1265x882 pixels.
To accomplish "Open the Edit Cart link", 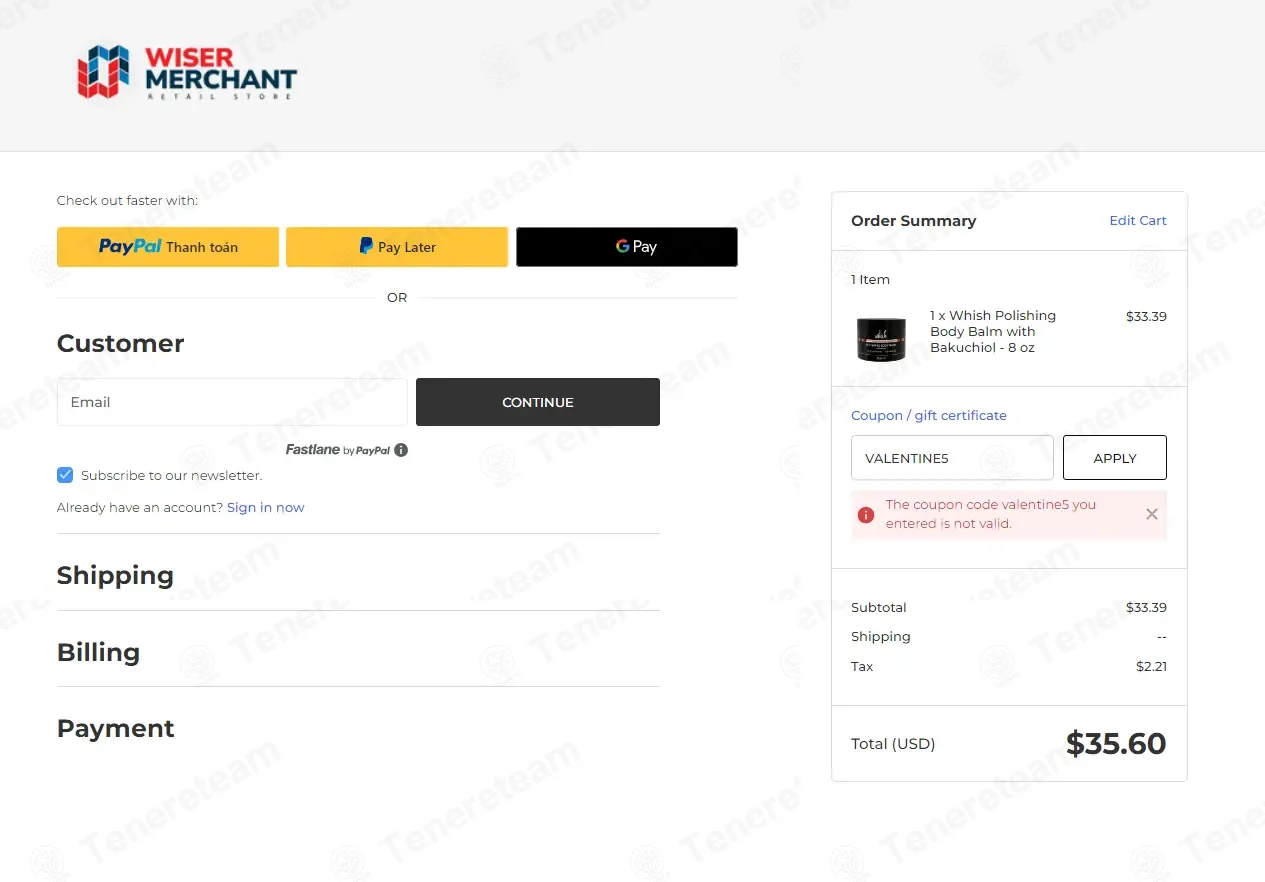I will click(x=1138, y=221).
